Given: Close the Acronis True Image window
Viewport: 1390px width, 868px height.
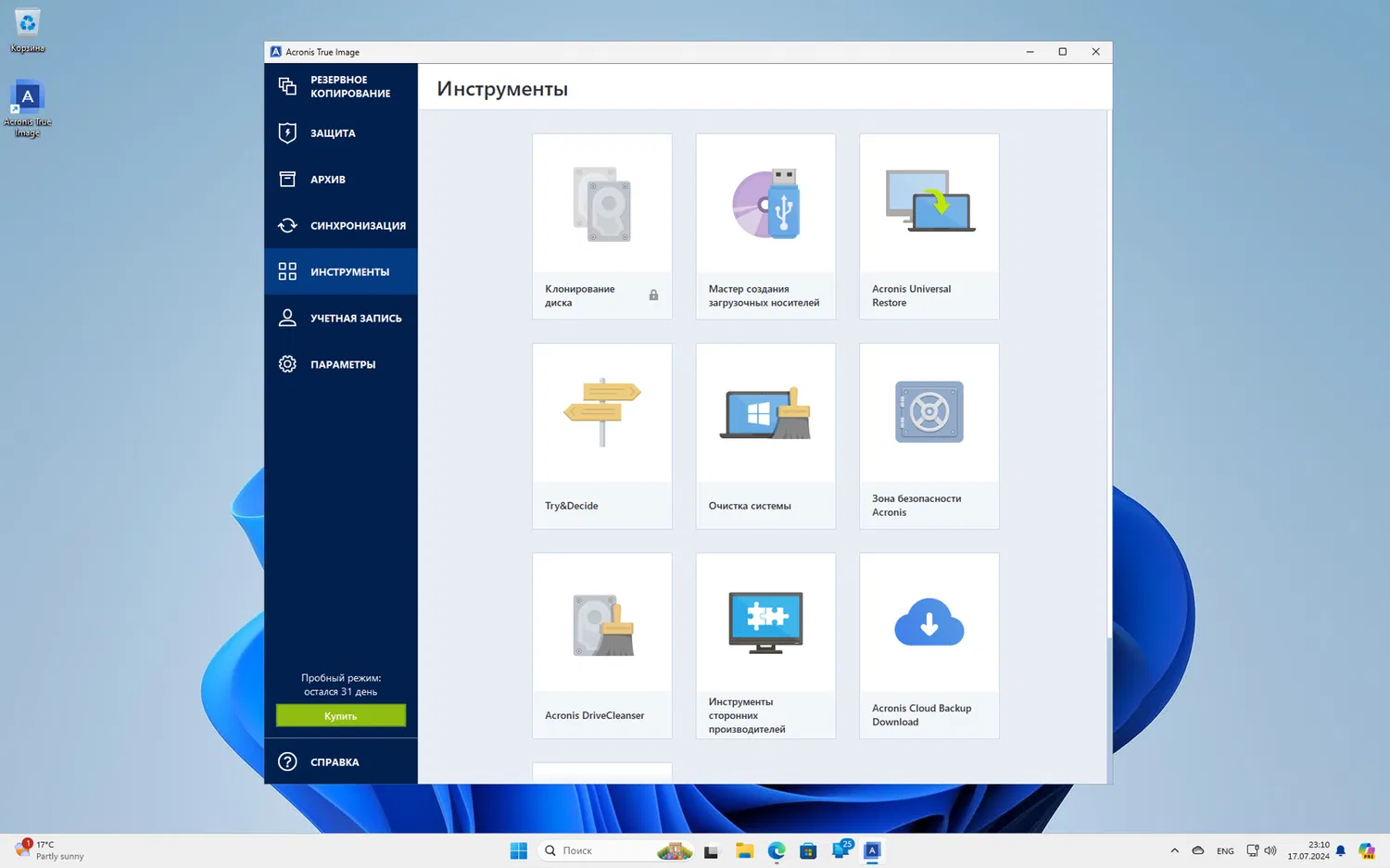Looking at the screenshot, I should point(1095,52).
